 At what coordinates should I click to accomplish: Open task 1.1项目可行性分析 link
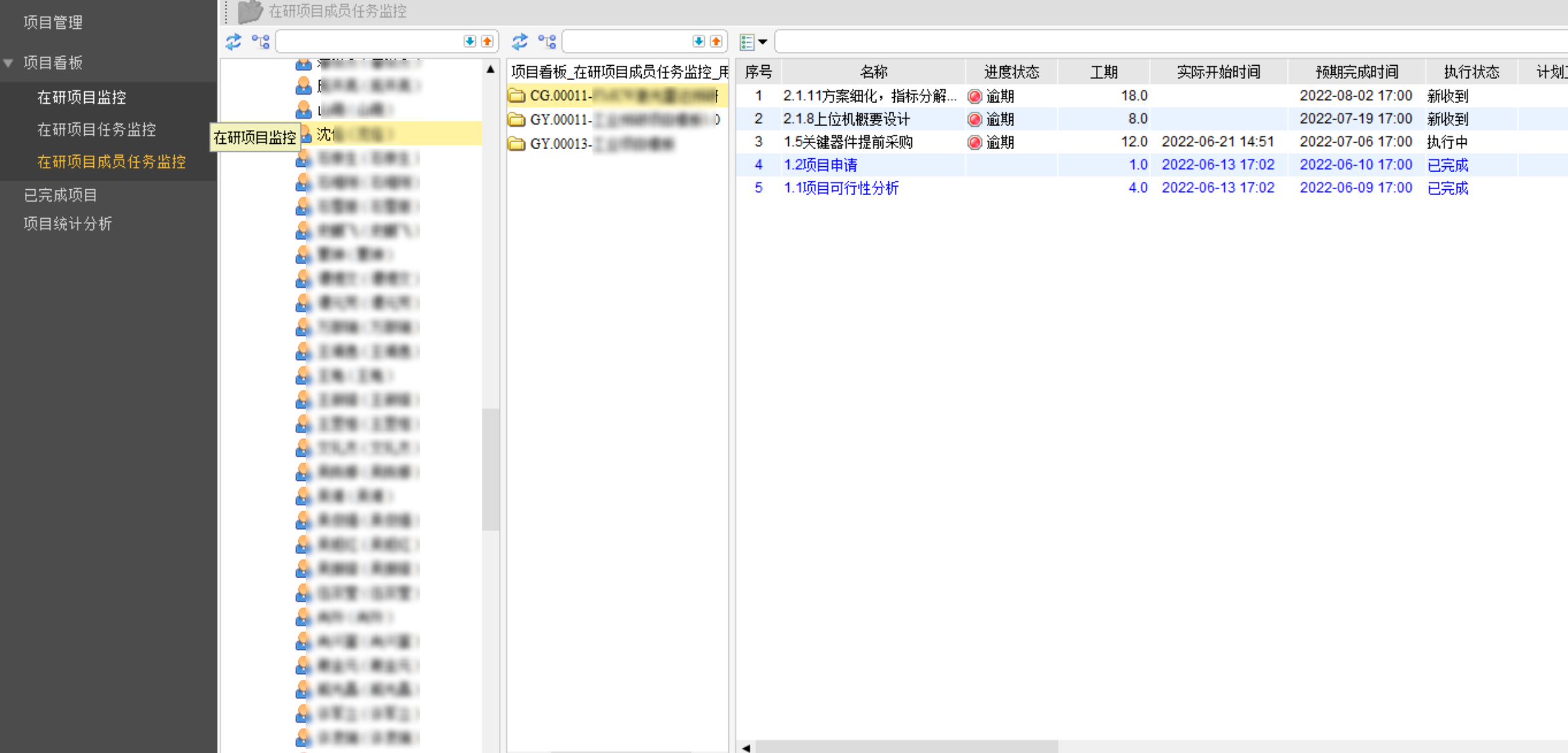(841, 188)
